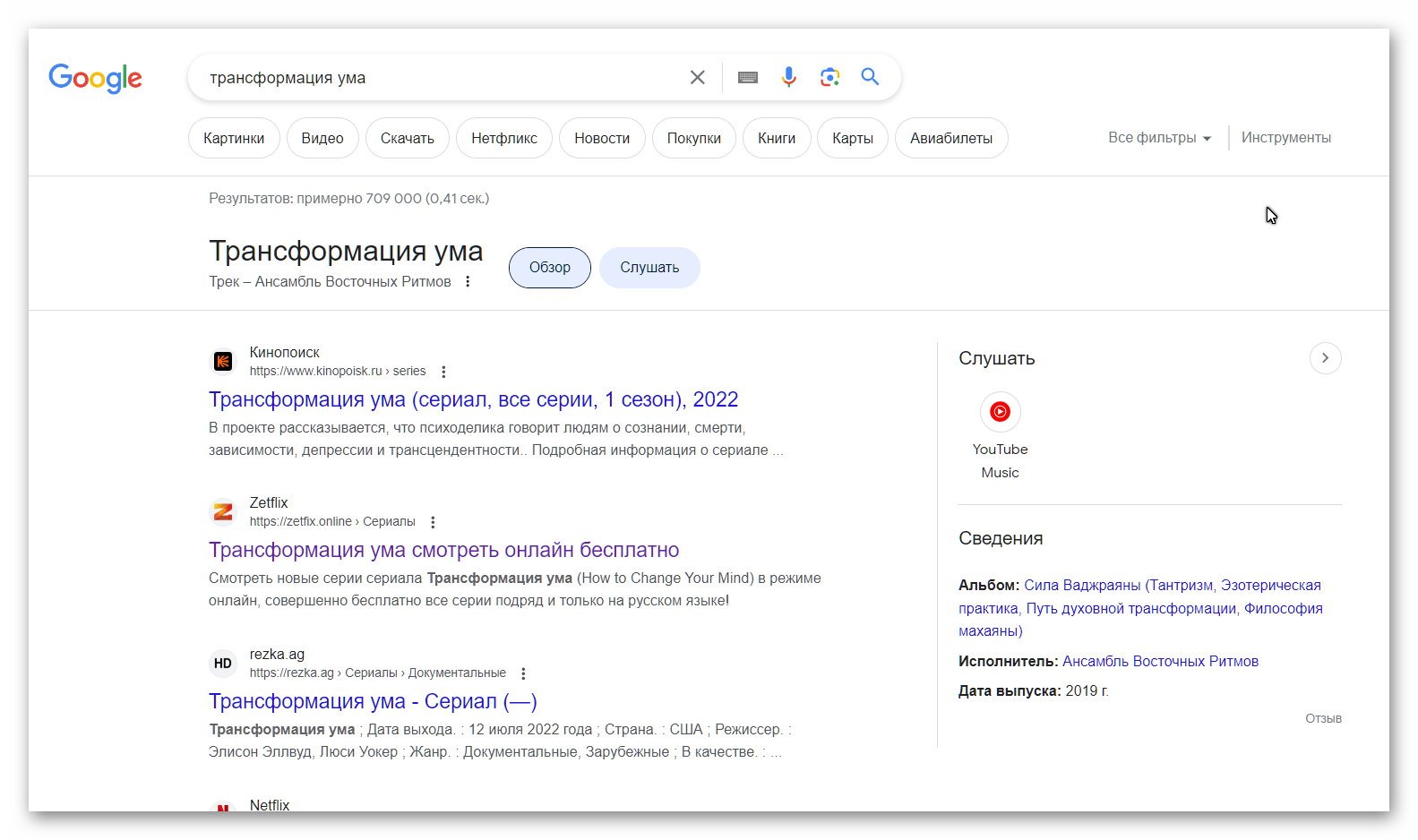Clear the search query with X icon
Viewport: 1418px width, 840px height.
[697, 78]
